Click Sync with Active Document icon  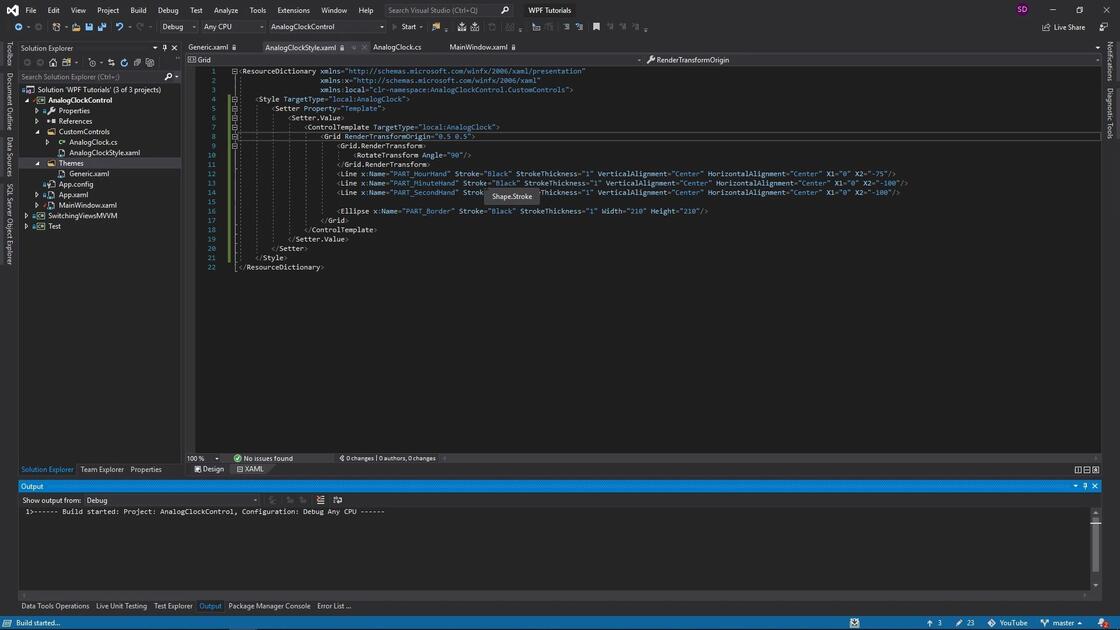(x=111, y=63)
